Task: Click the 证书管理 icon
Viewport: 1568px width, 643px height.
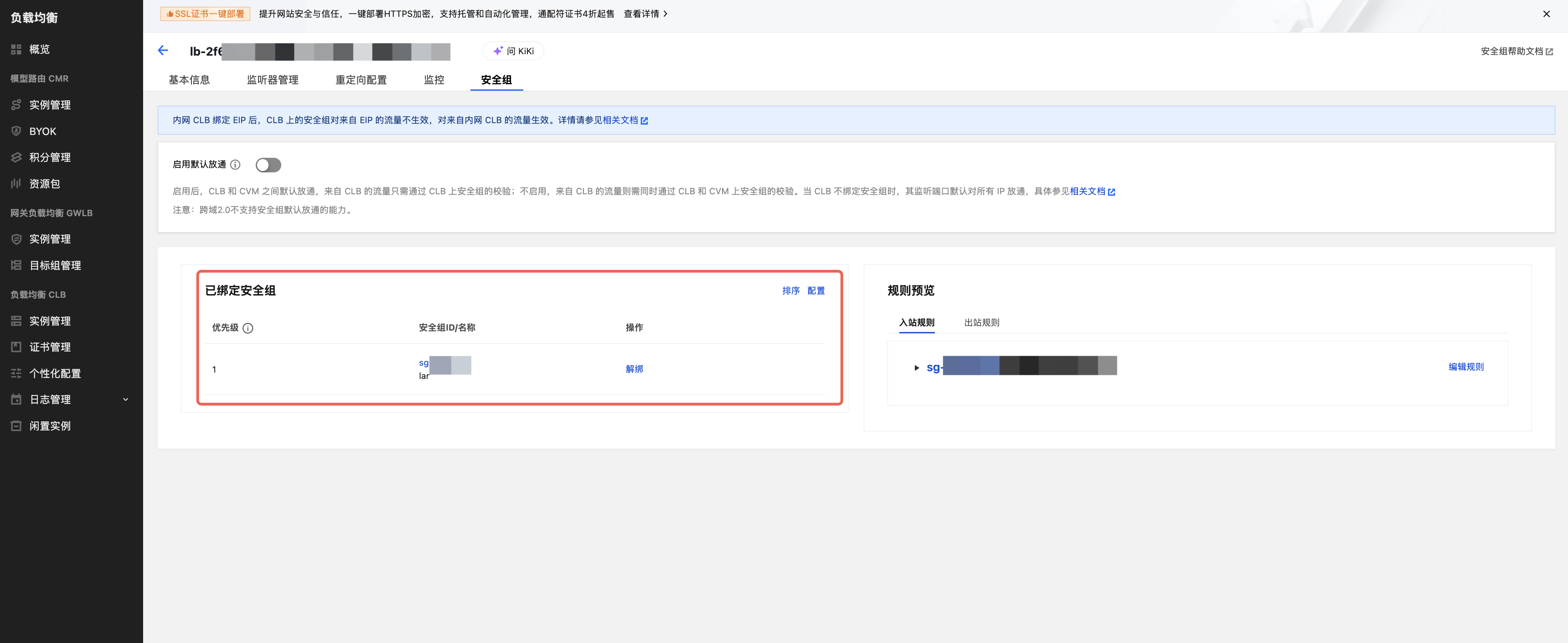Action: click(x=16, y=347)
